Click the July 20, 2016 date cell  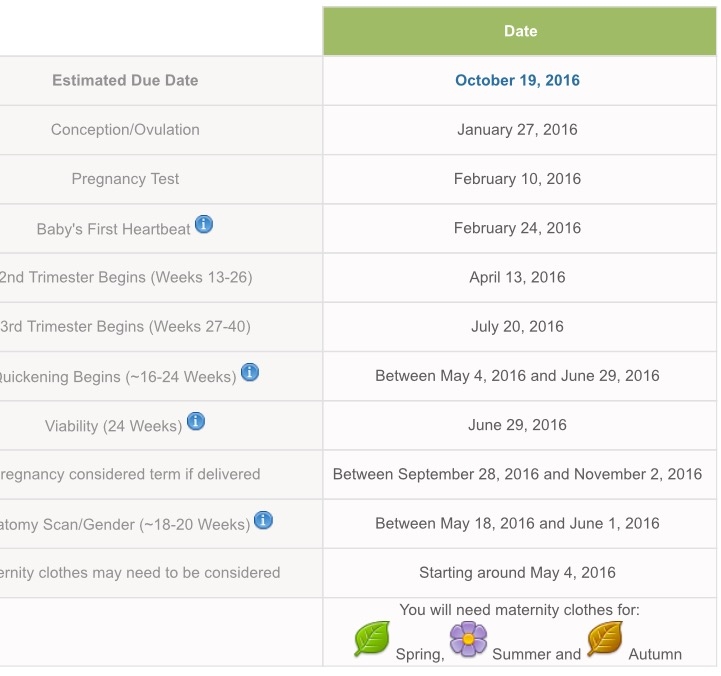point(517,327)
